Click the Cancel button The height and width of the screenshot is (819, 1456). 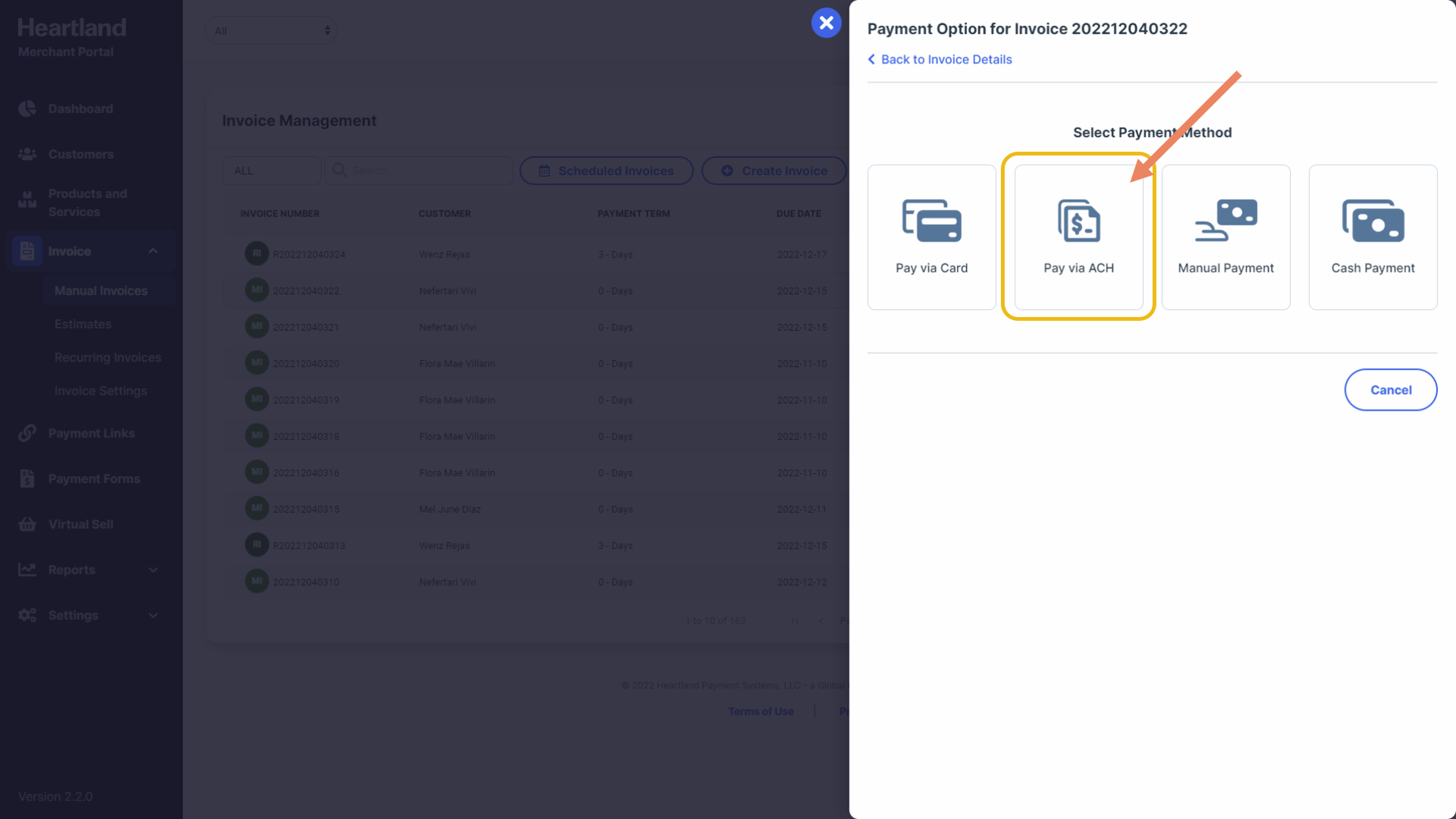(1390, 390)
